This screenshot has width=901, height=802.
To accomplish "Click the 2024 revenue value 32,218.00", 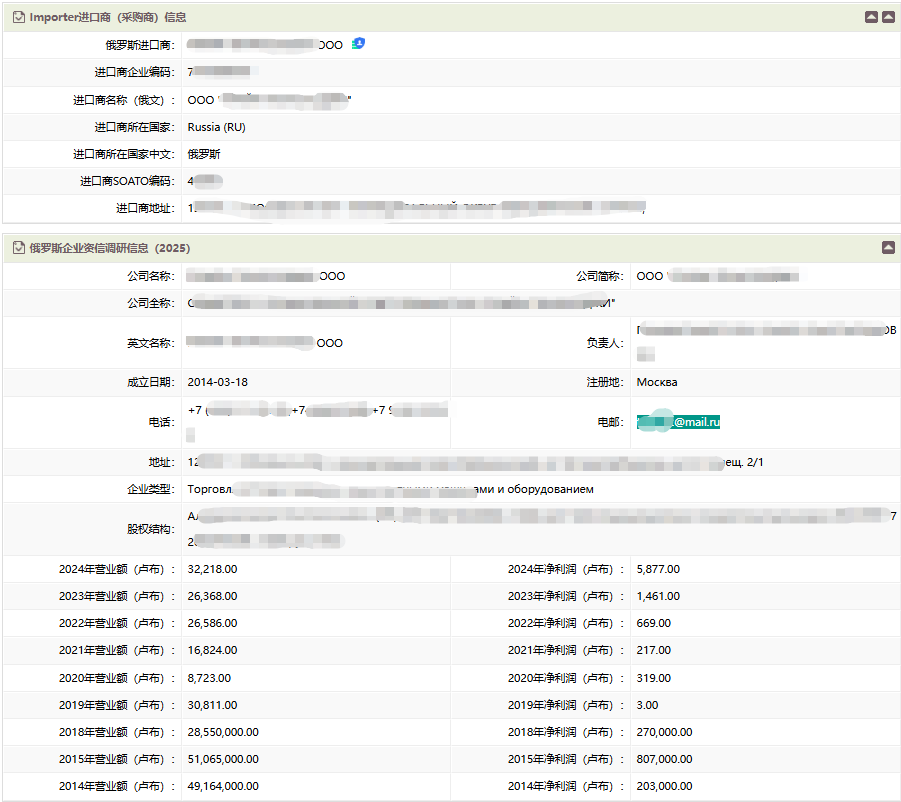I will coord(212,569).
